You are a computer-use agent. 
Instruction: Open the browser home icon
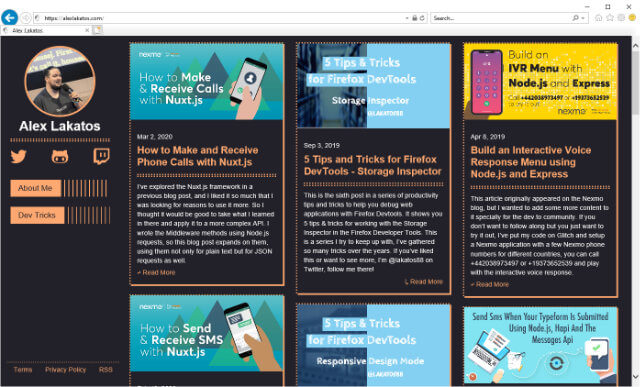pos(598,18)
